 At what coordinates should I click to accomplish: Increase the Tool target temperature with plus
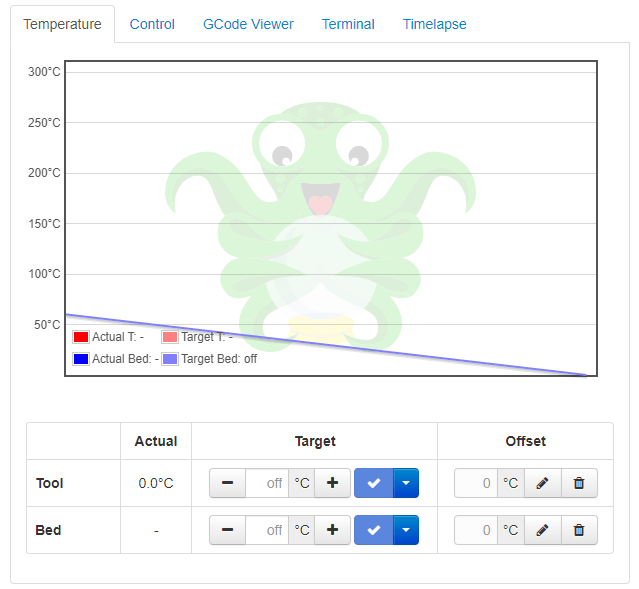point(333,483)
